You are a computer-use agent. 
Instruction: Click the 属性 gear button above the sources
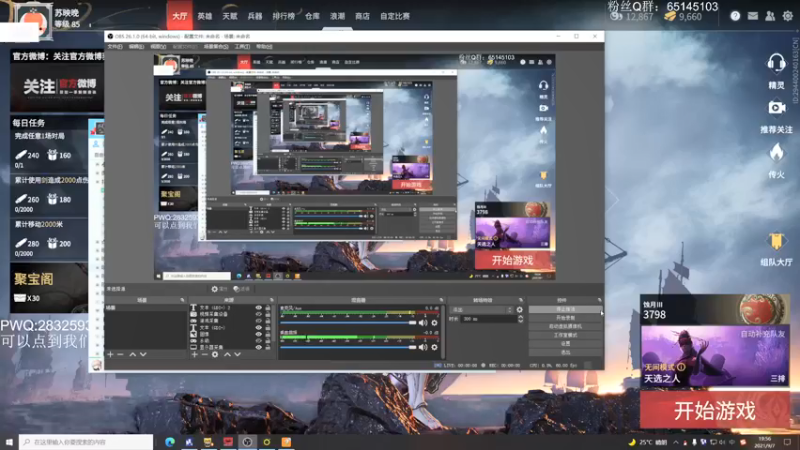tap(219, 289)
